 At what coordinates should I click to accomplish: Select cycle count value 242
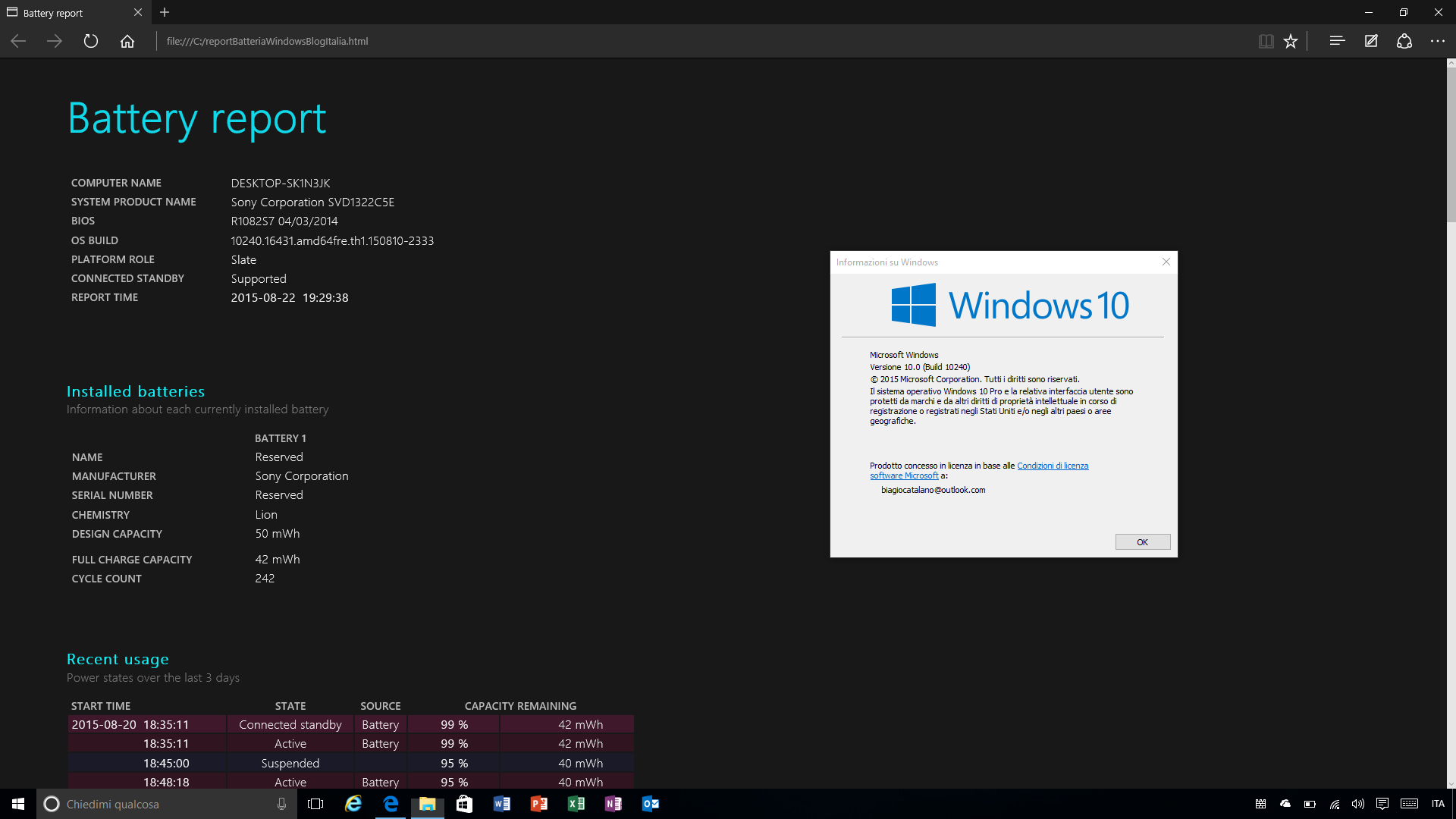[265, 578]
